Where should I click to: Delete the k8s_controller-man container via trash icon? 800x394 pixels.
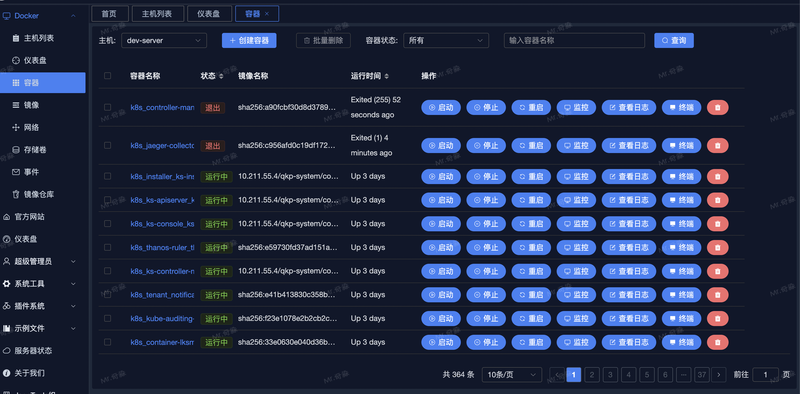(717, 108)
